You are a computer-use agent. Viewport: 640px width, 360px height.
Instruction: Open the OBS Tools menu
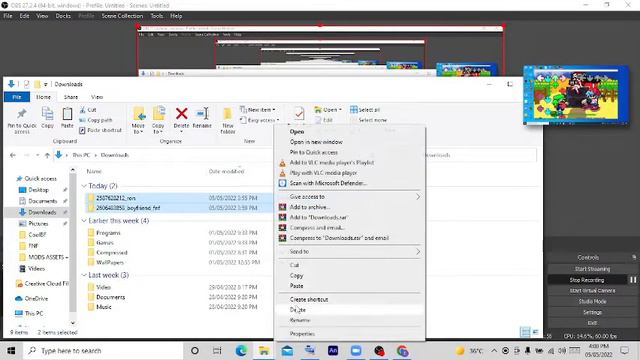tap(157, 16)
